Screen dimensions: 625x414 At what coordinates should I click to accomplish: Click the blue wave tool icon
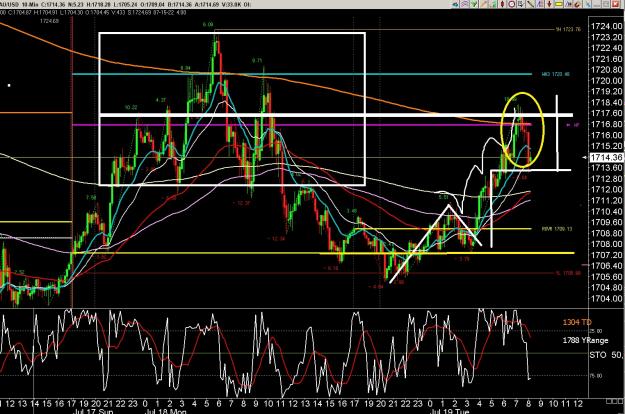(x=568, y=4)
